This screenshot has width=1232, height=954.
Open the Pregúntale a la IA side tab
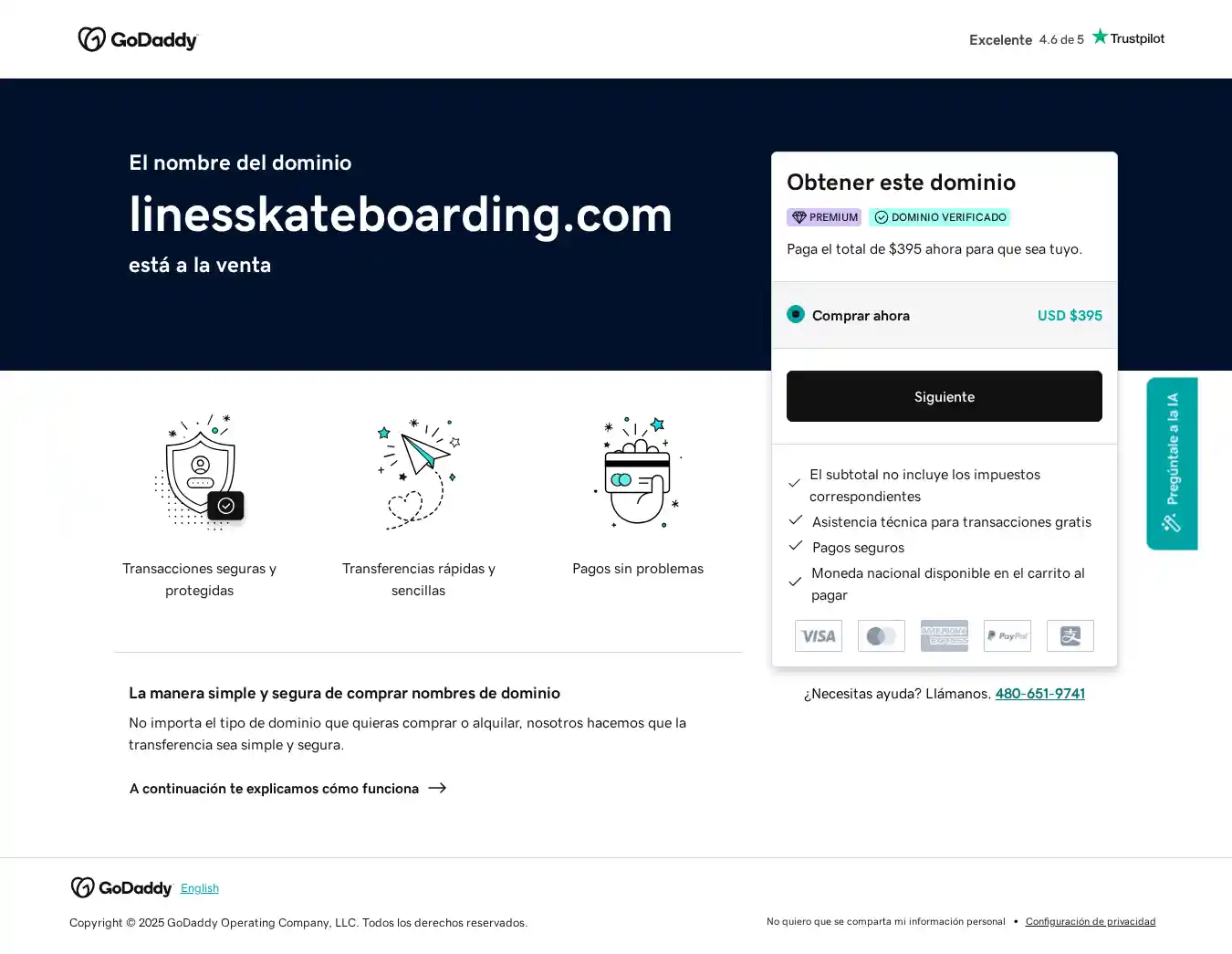click(1172, 463)
